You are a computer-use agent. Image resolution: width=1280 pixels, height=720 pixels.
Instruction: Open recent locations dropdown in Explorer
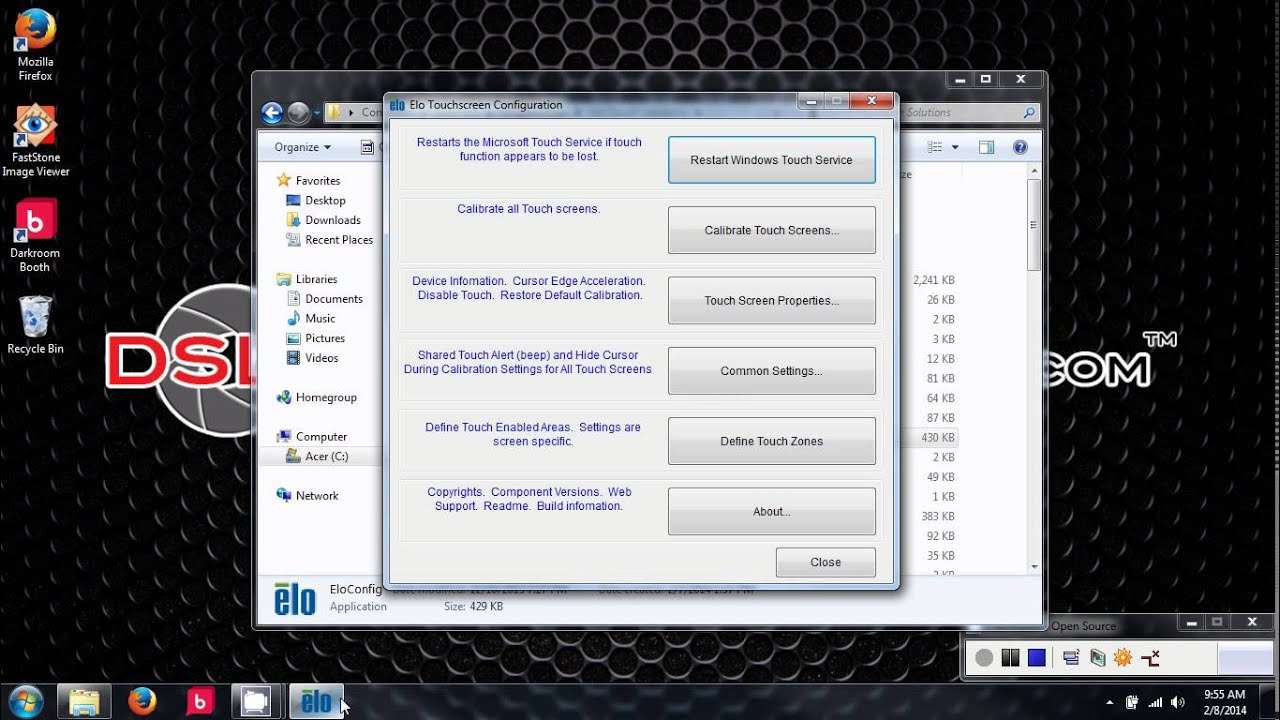(317, 113)
